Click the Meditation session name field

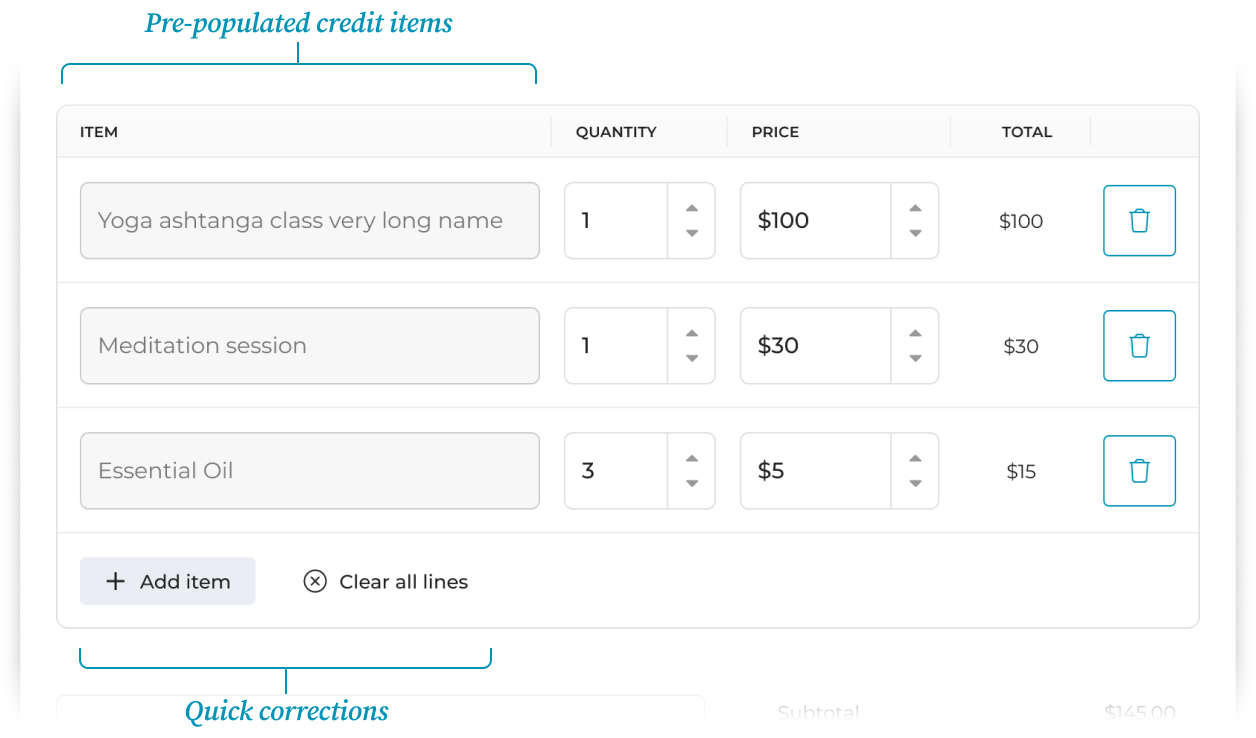(309, 346)
